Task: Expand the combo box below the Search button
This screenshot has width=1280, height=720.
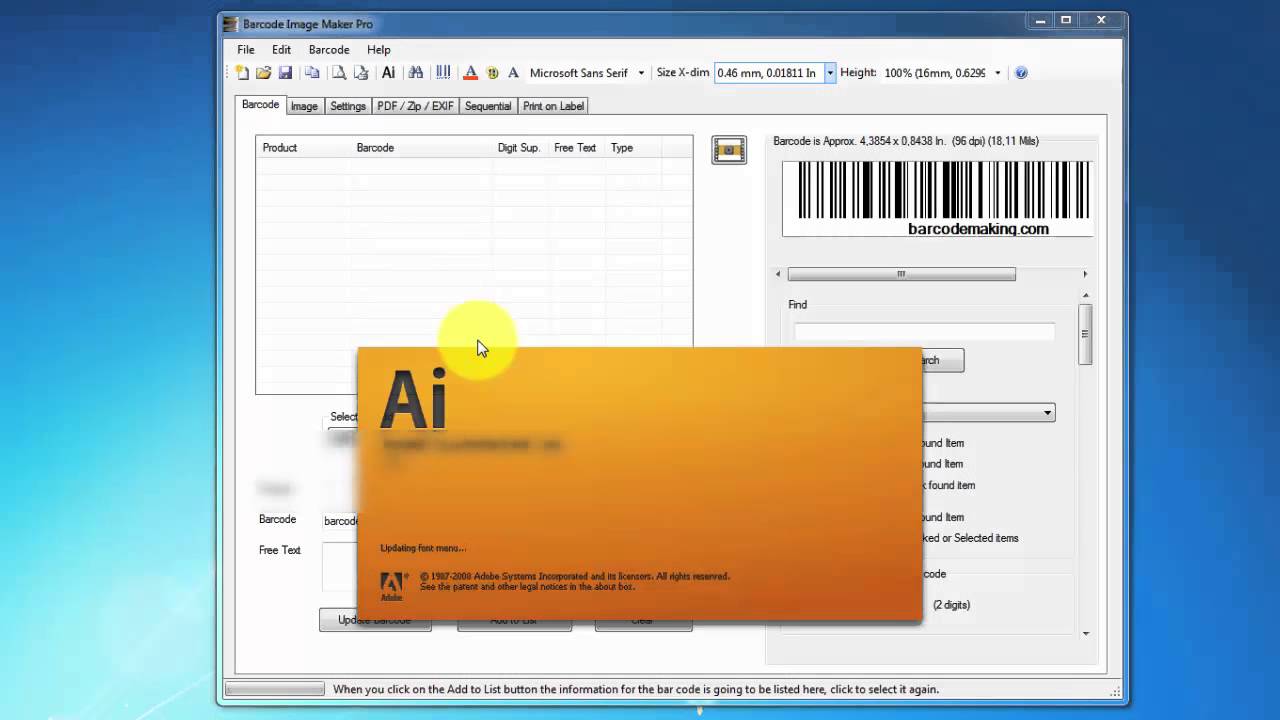Action: (x=1047, y=412)
